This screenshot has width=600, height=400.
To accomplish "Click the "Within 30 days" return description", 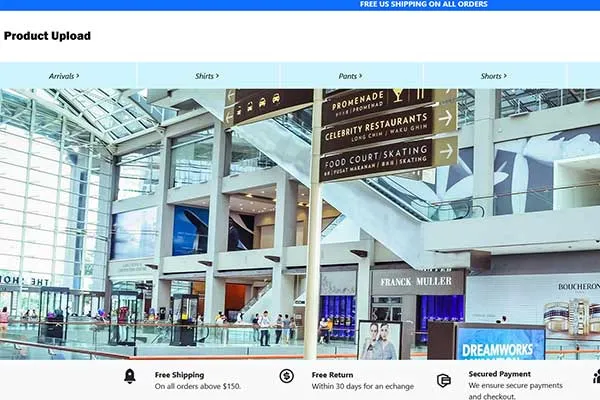I will [362, 386].
